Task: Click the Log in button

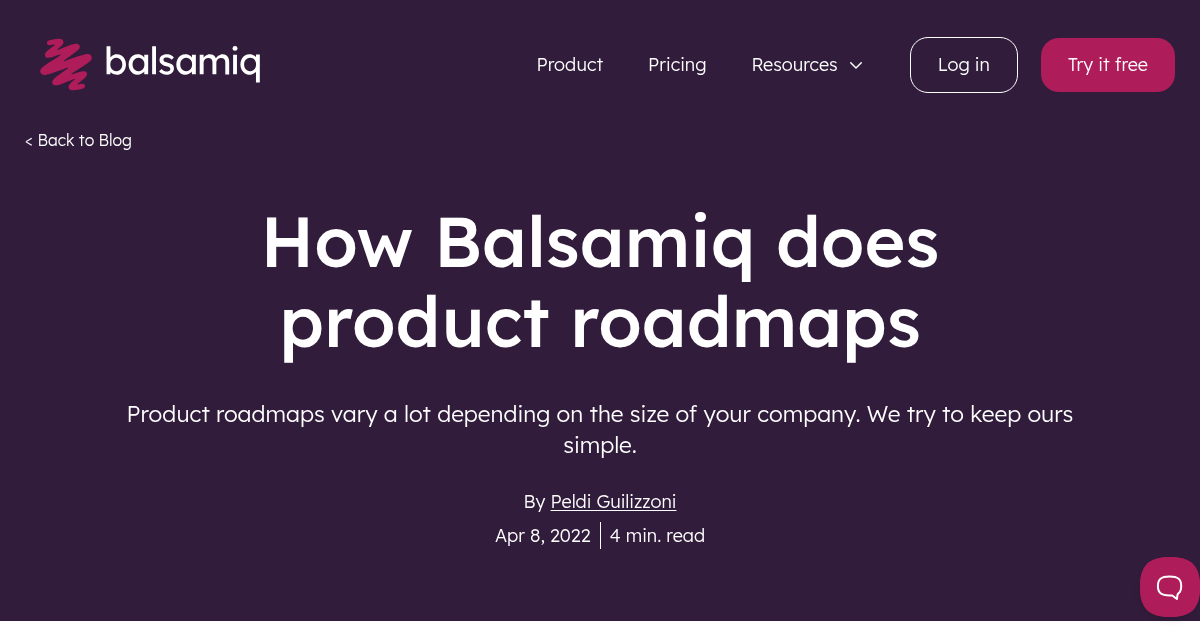Action: 963,64
